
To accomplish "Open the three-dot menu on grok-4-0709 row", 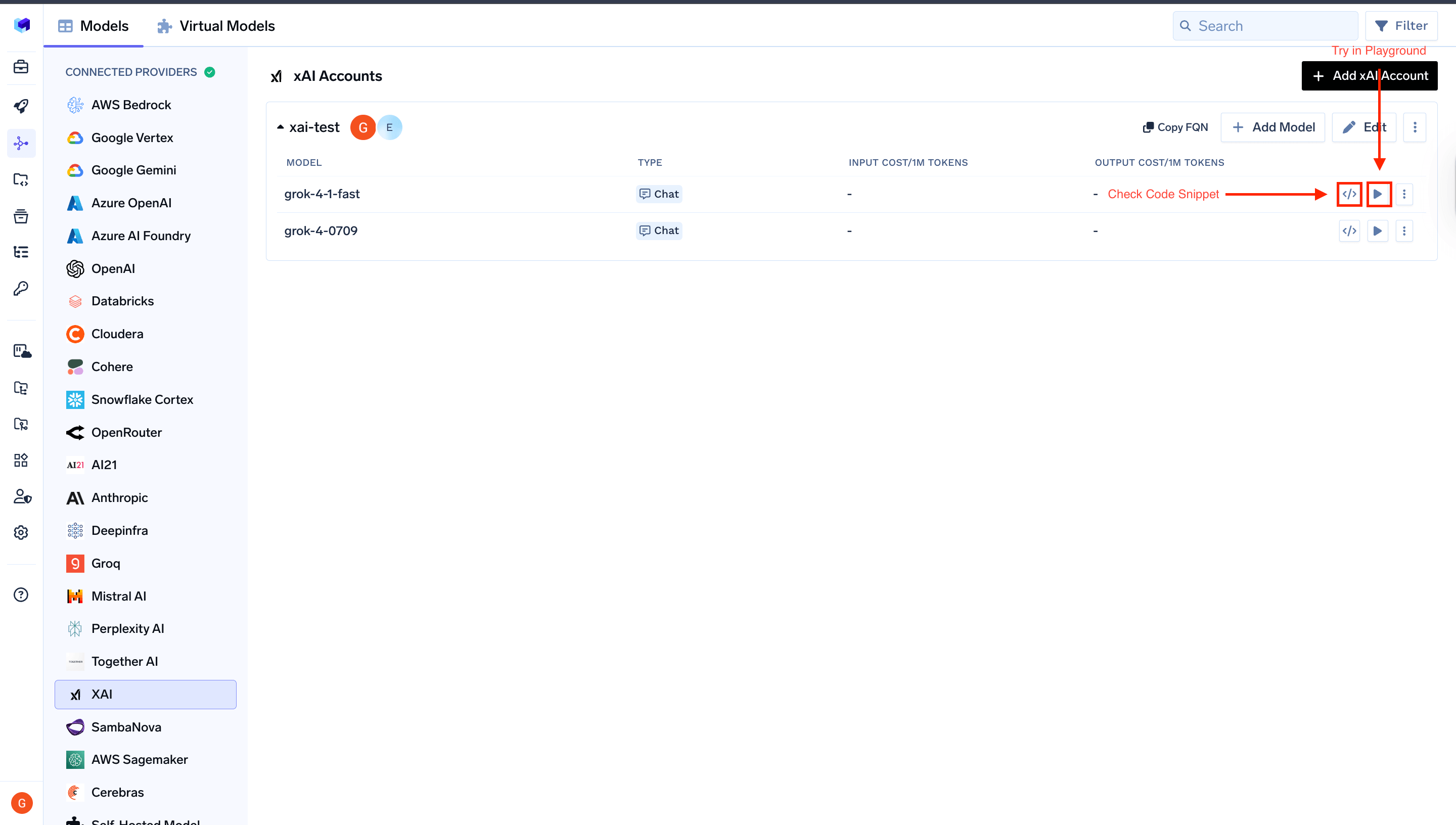I will [1404, 231].
